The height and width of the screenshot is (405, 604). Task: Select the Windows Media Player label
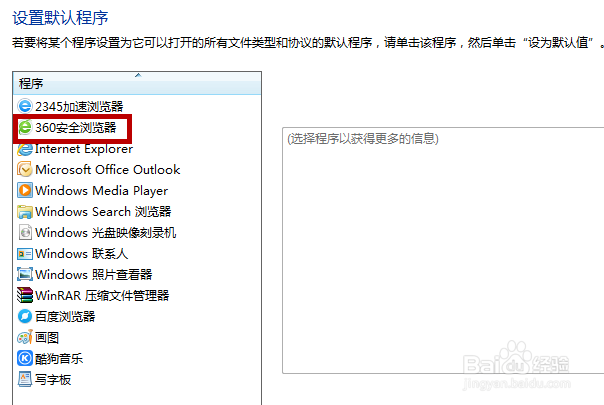point(101,191)
